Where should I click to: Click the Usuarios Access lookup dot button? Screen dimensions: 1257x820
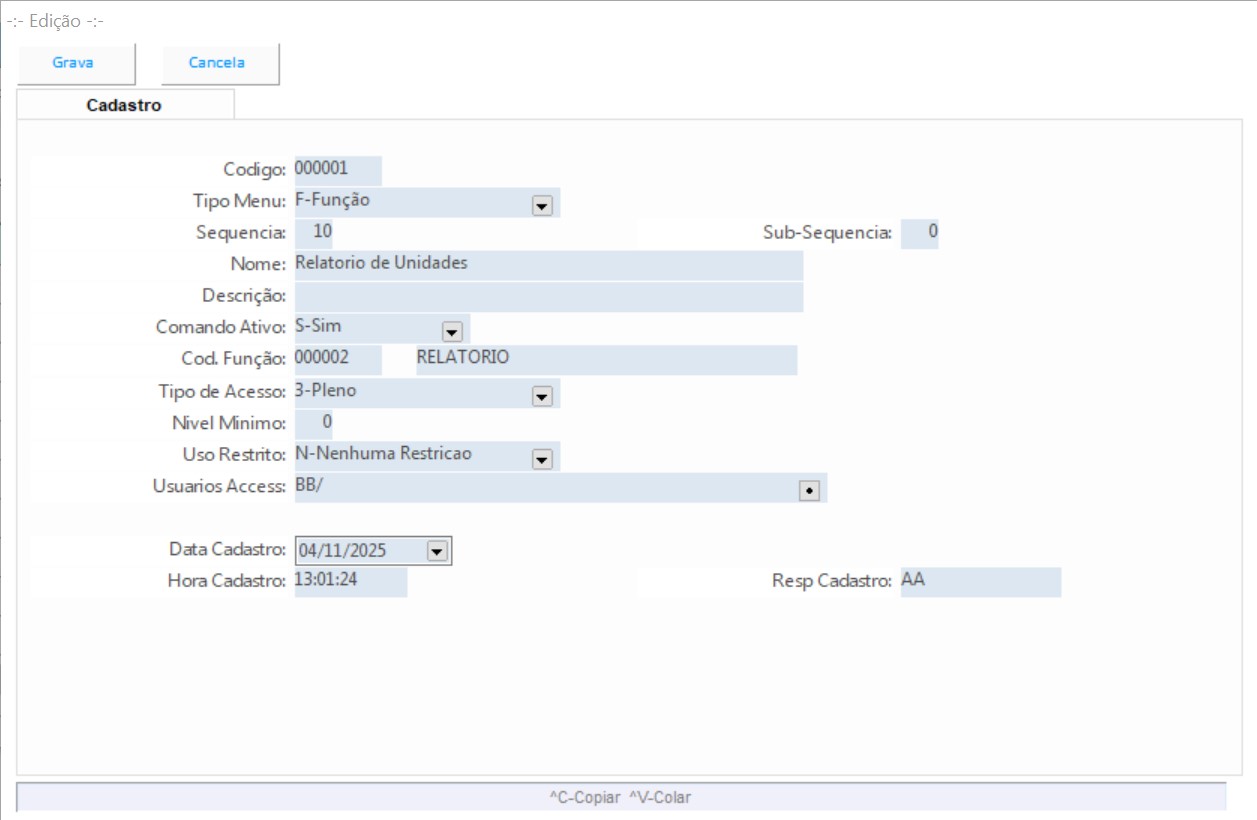(810, 490)
